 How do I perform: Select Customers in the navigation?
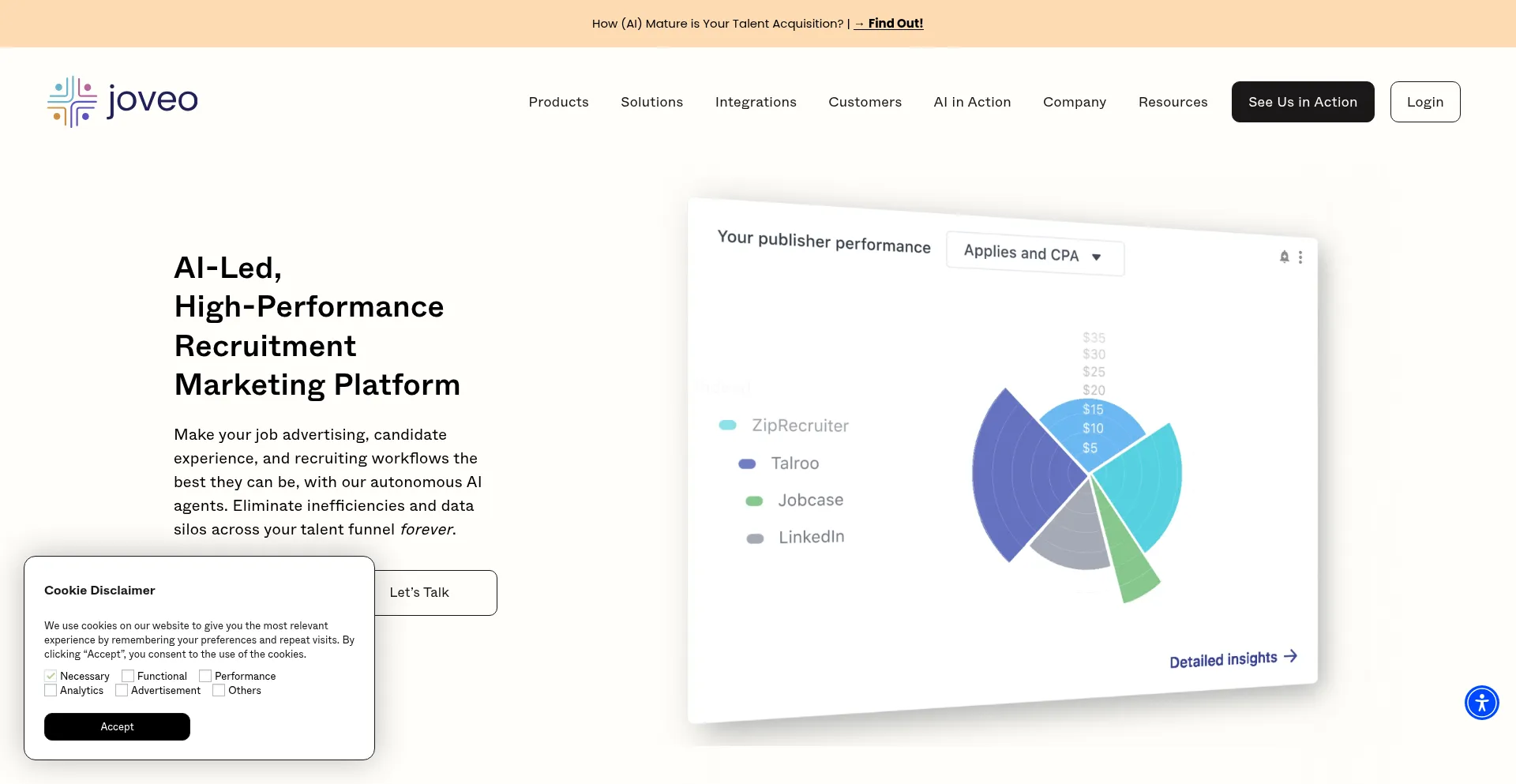(x=865, y=102)
